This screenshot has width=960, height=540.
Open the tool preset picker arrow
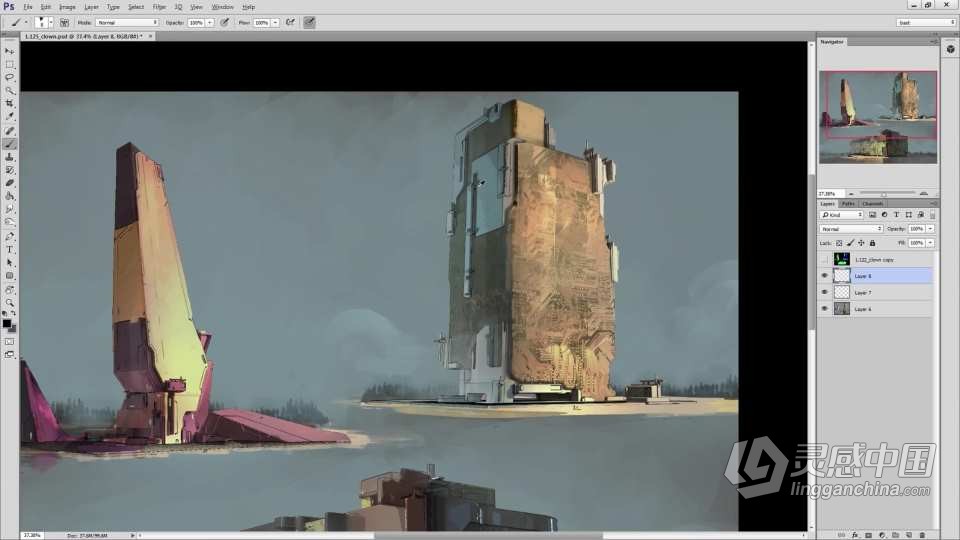coord(26,22)
